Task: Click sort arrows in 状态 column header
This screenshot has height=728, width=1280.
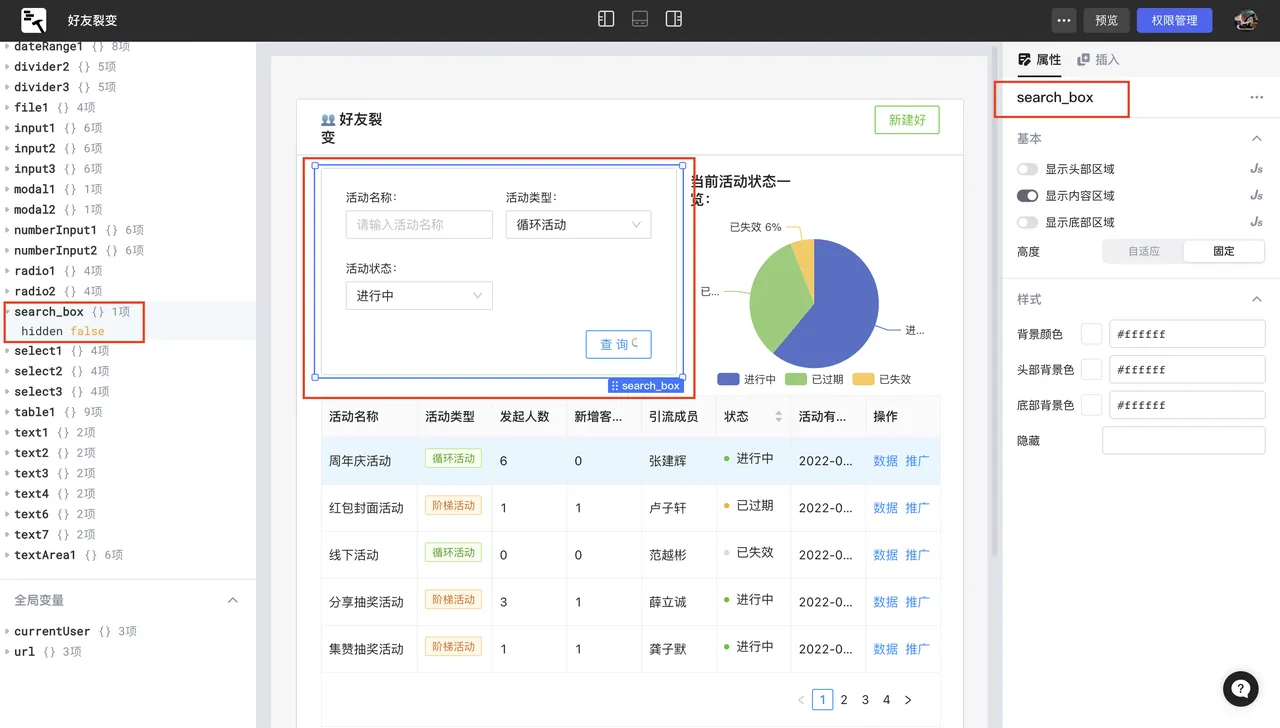Action: [778, 417]
